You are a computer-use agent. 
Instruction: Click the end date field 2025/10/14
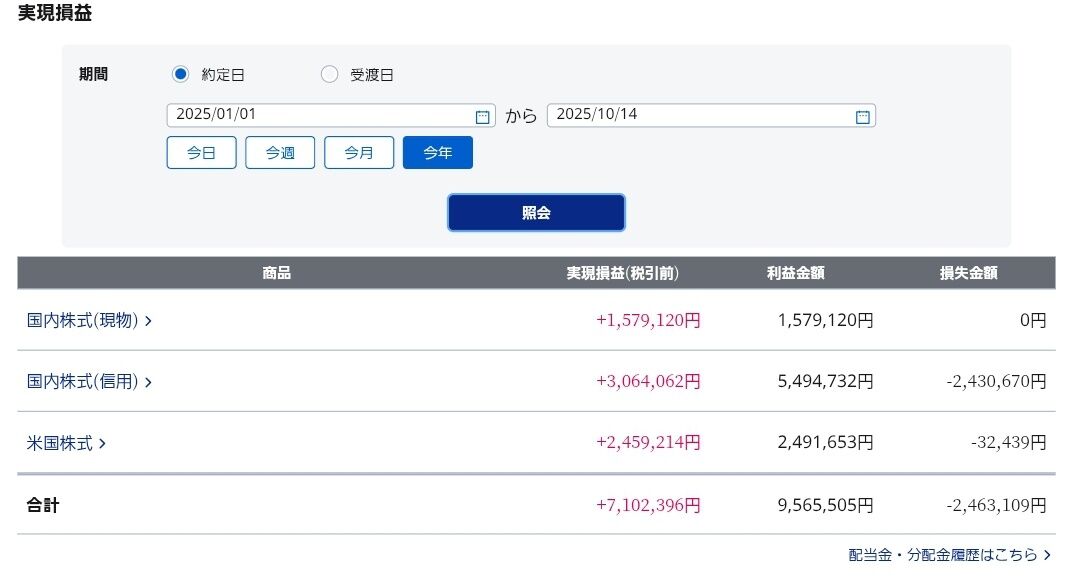[698, 115]
